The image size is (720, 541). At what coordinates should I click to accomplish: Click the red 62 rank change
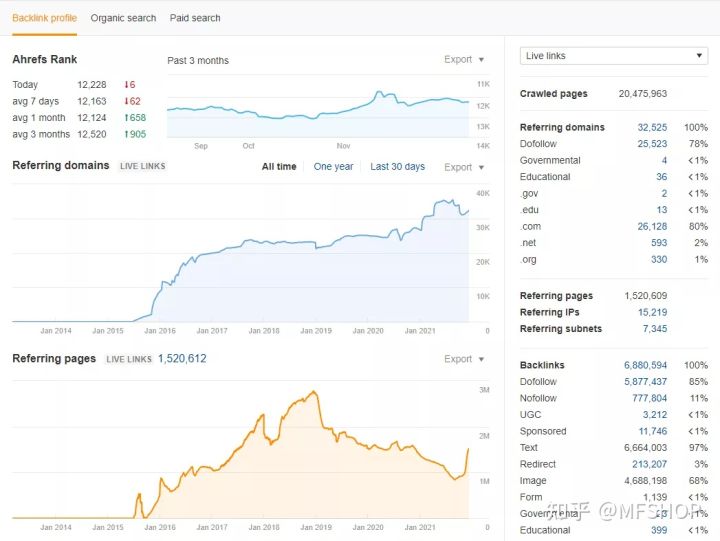tap(132, 101)
